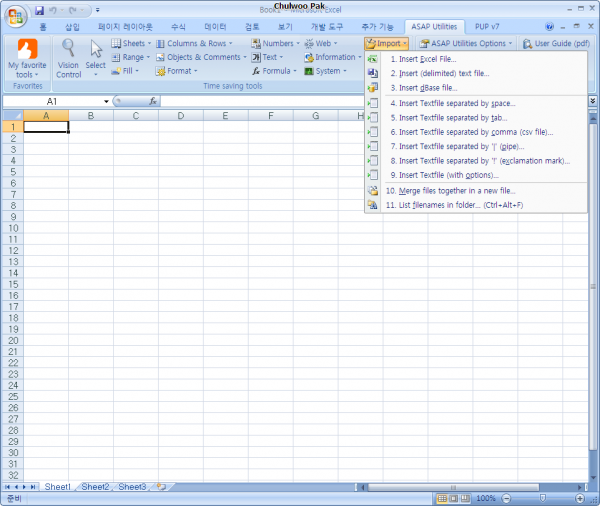Choose Insert Textfile (with options)
600x506 pixels.
476,175
